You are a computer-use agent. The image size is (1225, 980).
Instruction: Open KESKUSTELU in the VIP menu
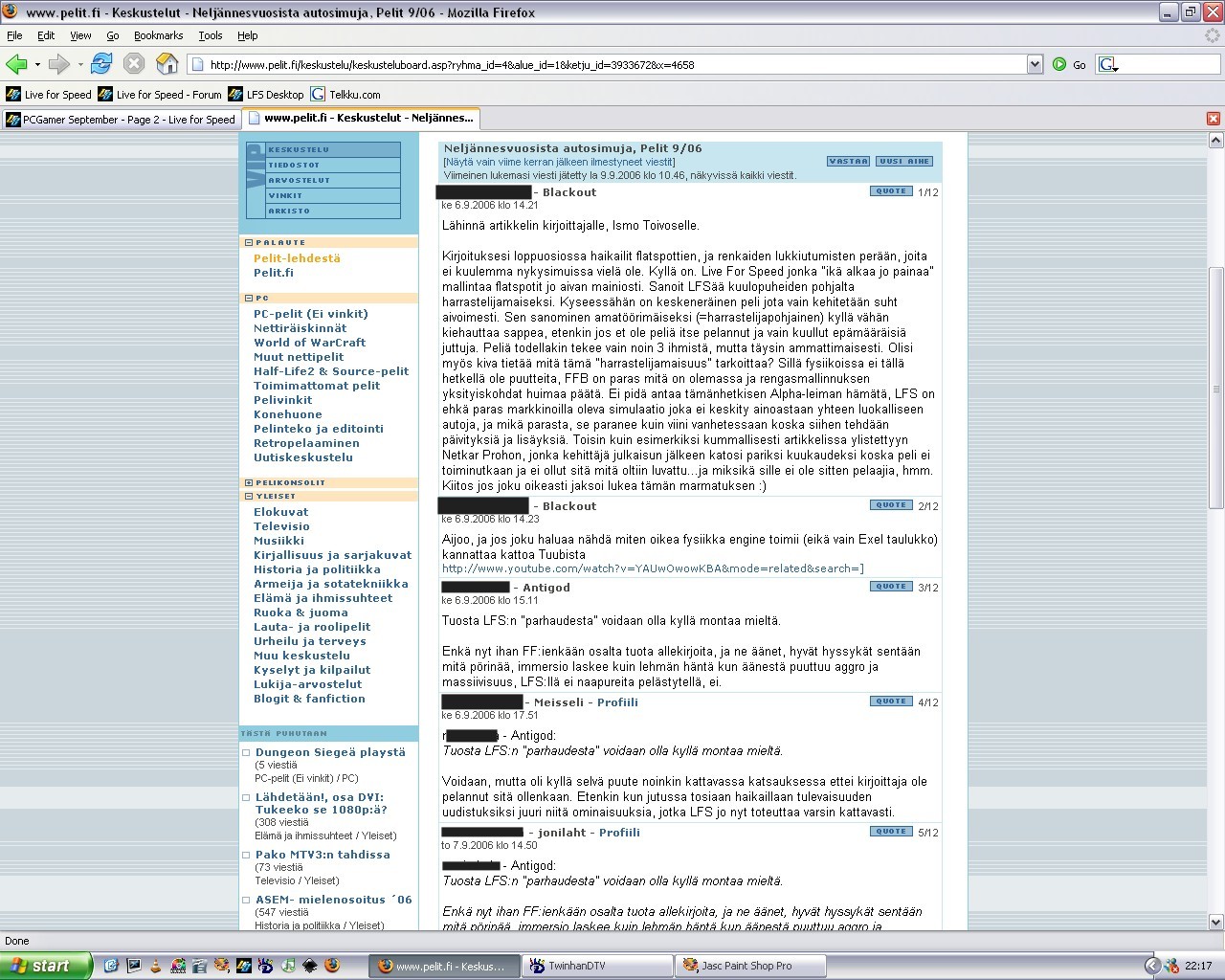333,150
